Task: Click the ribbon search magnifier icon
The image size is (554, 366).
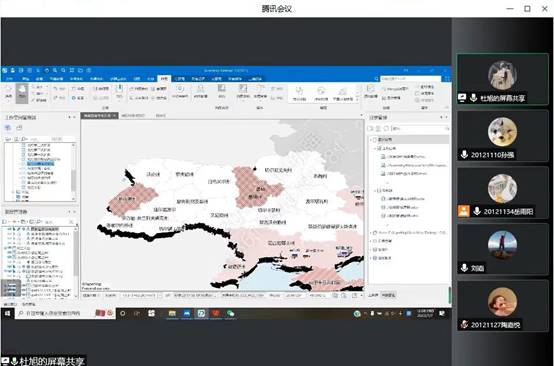Action: [377, 79]
